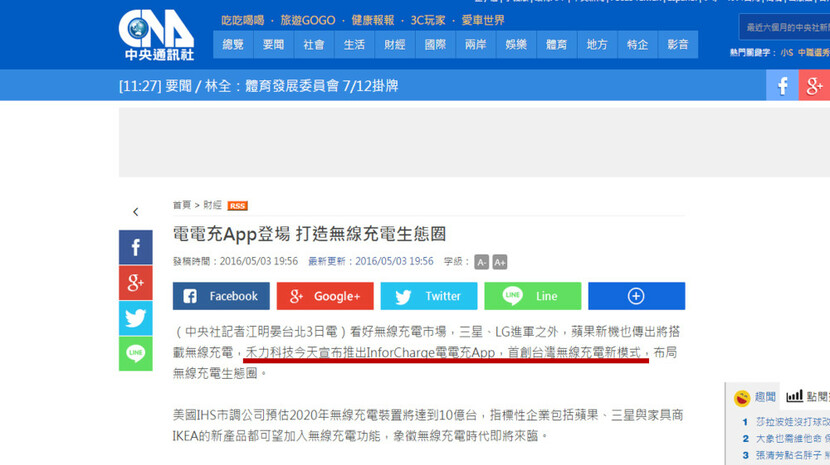Click the CNA 中央通訊社 logo
The height and width of the screenshot is (465, 830).
[156, 35]
